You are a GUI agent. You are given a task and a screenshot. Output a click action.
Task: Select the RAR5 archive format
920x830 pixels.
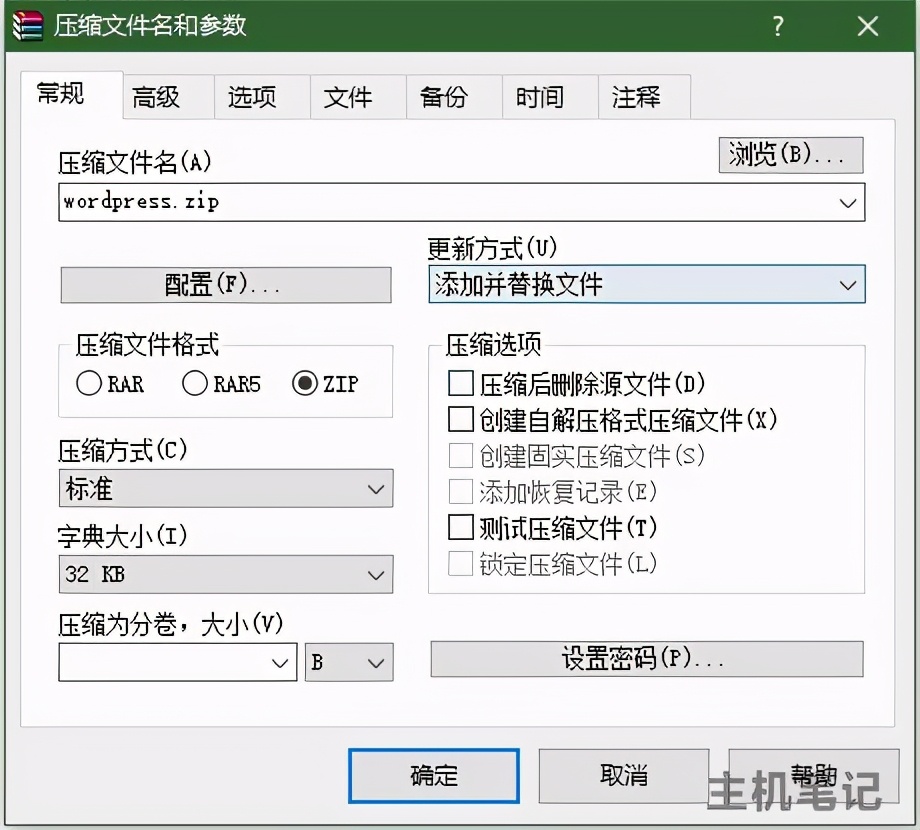coord(193,383)
